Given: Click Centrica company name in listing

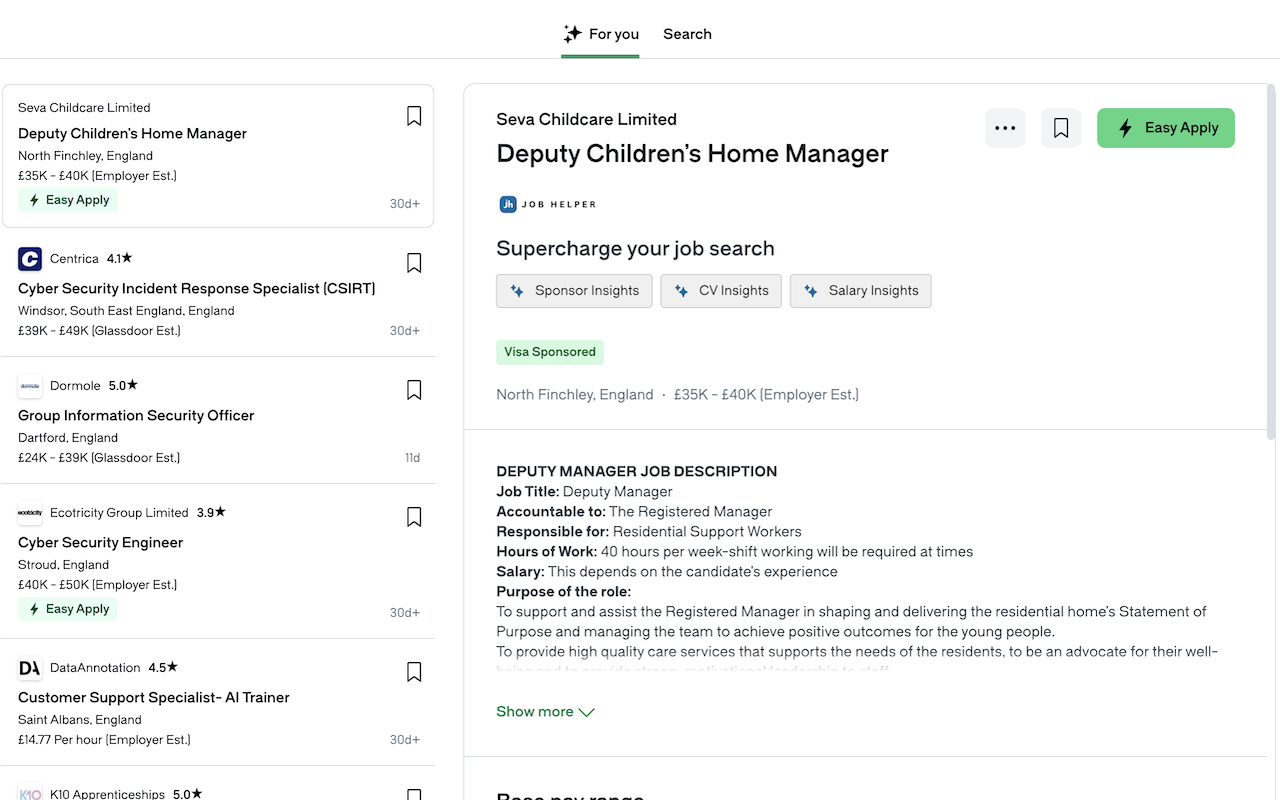Looking at the screenshot, I should [74, 259].
